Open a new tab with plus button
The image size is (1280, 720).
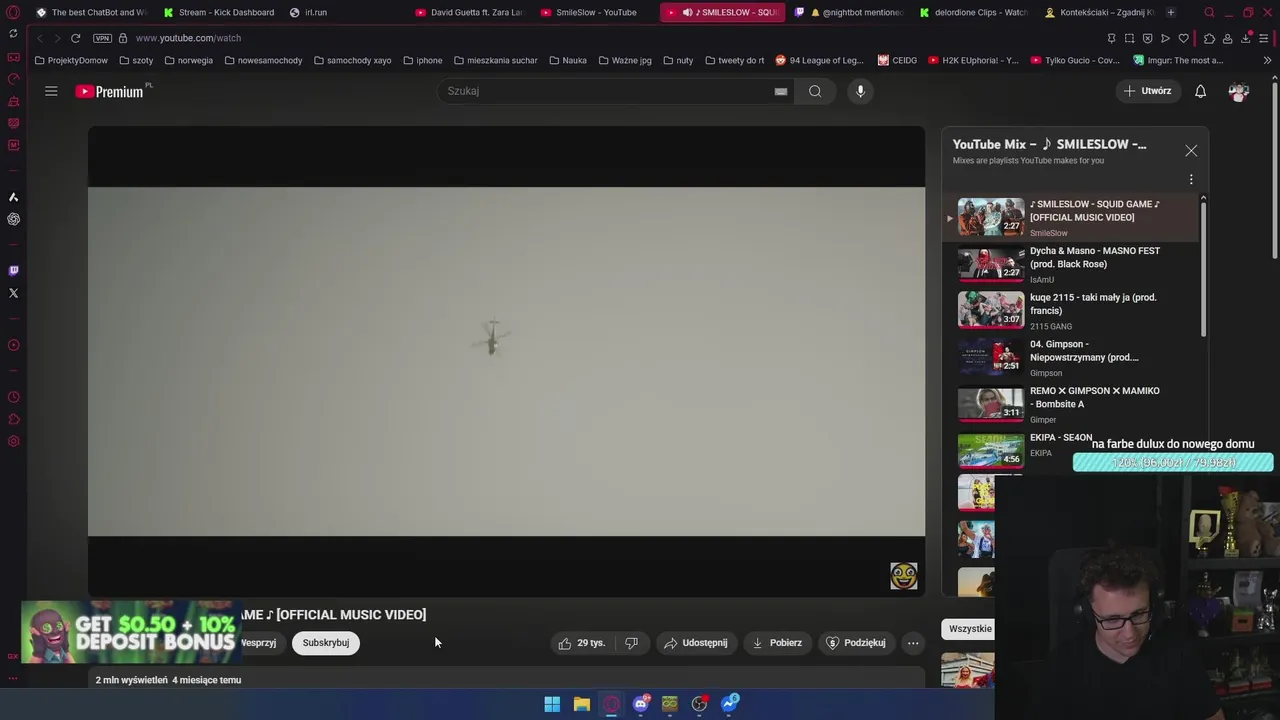[x=1170, y=12]
